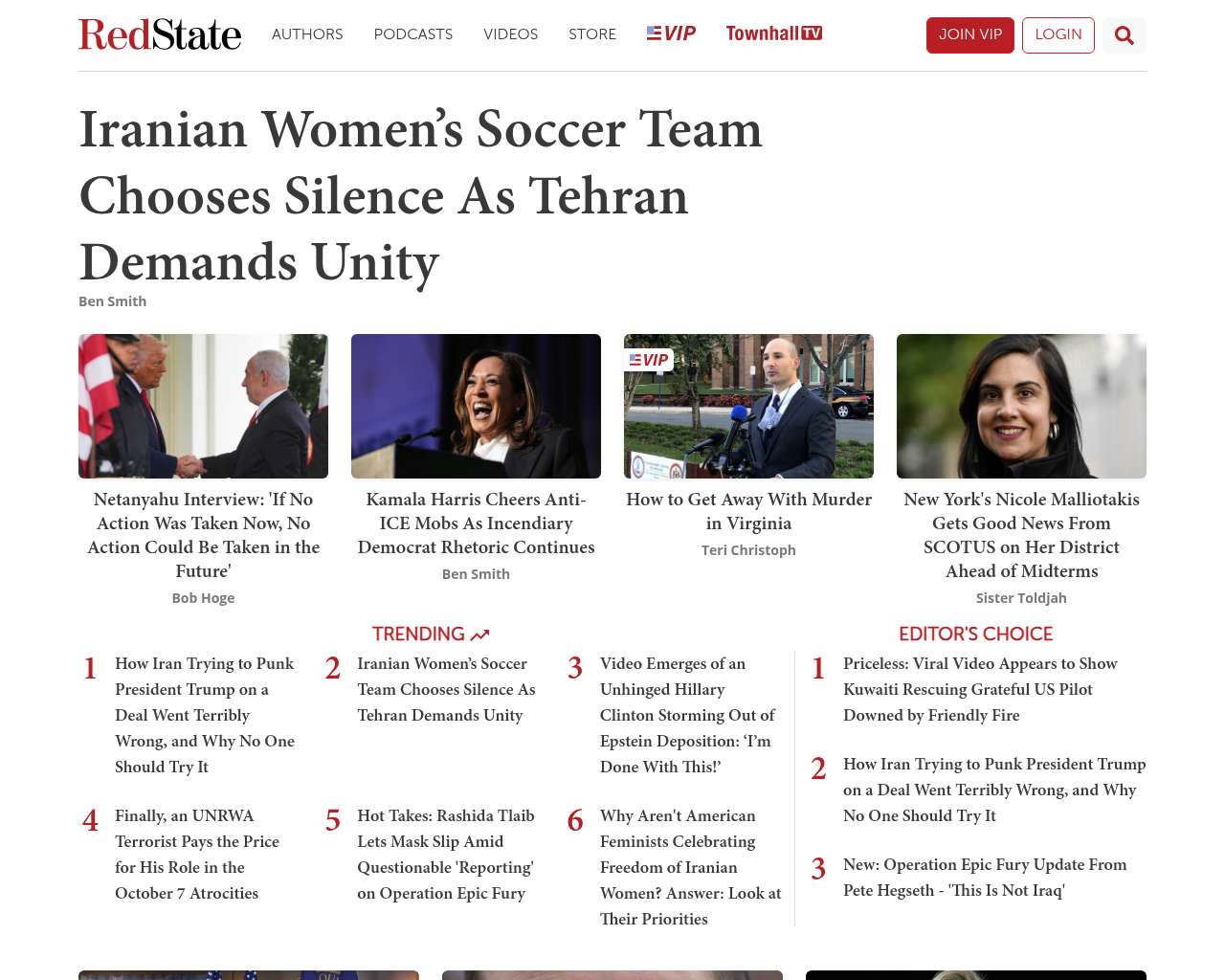Read 'How to Get Away With Murder in Virginia'

[x=748, y=511]
